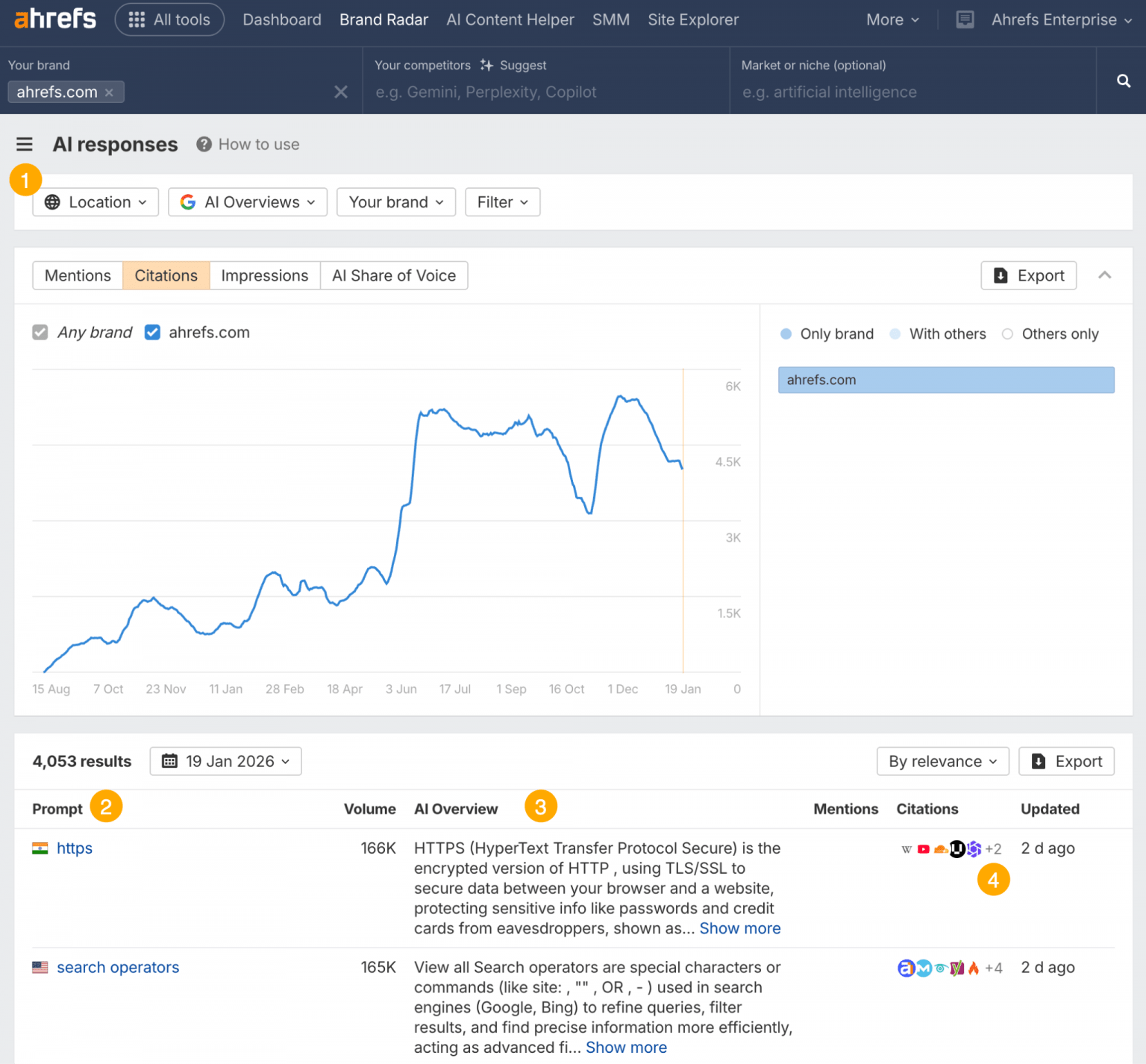
Task: Click the Your competitors input field
Action: [x=545, y=92]
